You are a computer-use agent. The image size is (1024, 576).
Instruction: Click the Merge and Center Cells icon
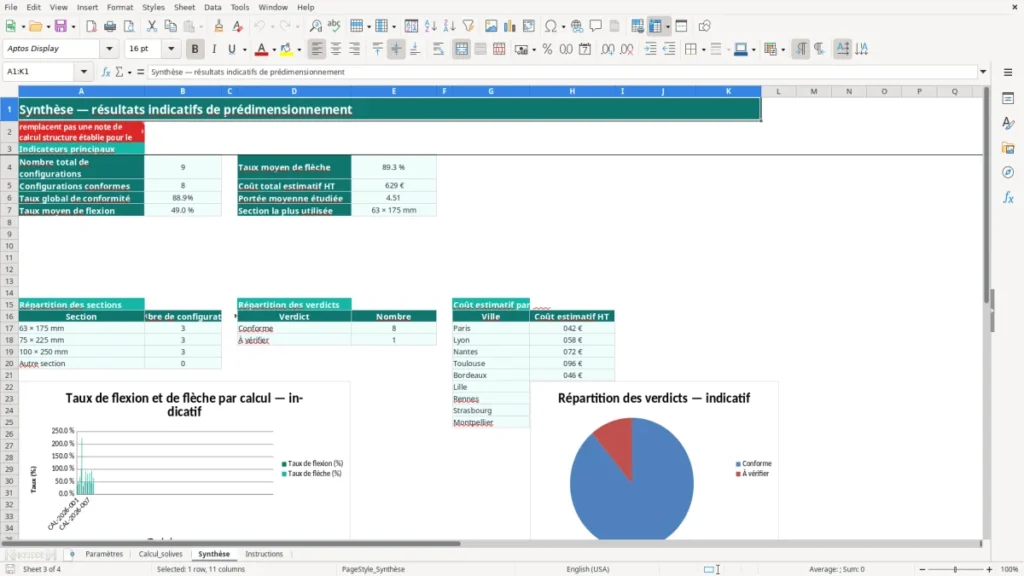[461, 49]
